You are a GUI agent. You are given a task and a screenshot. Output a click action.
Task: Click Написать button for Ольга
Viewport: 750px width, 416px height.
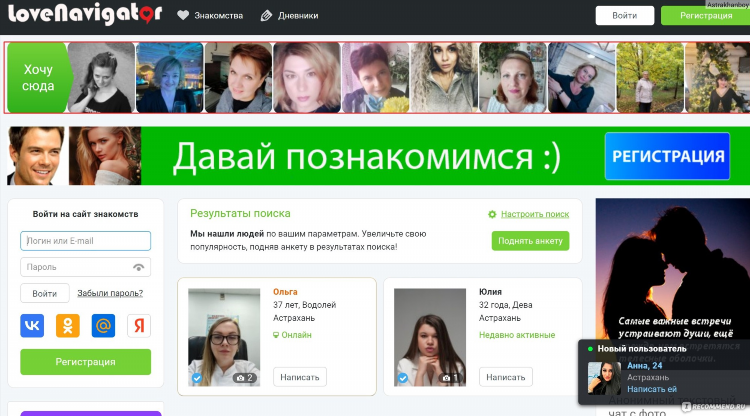(300, 377)
